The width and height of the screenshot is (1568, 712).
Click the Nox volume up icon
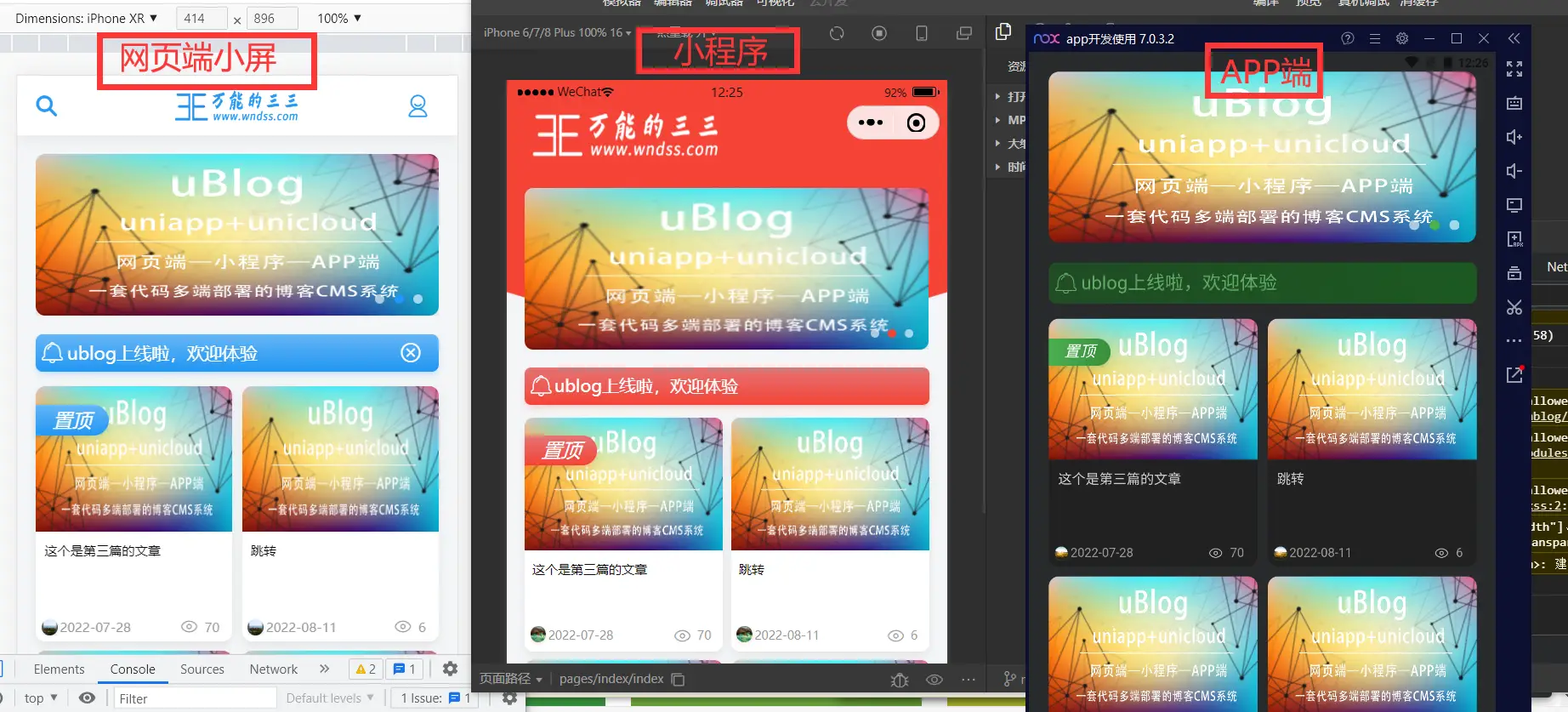click(1514, 137)
